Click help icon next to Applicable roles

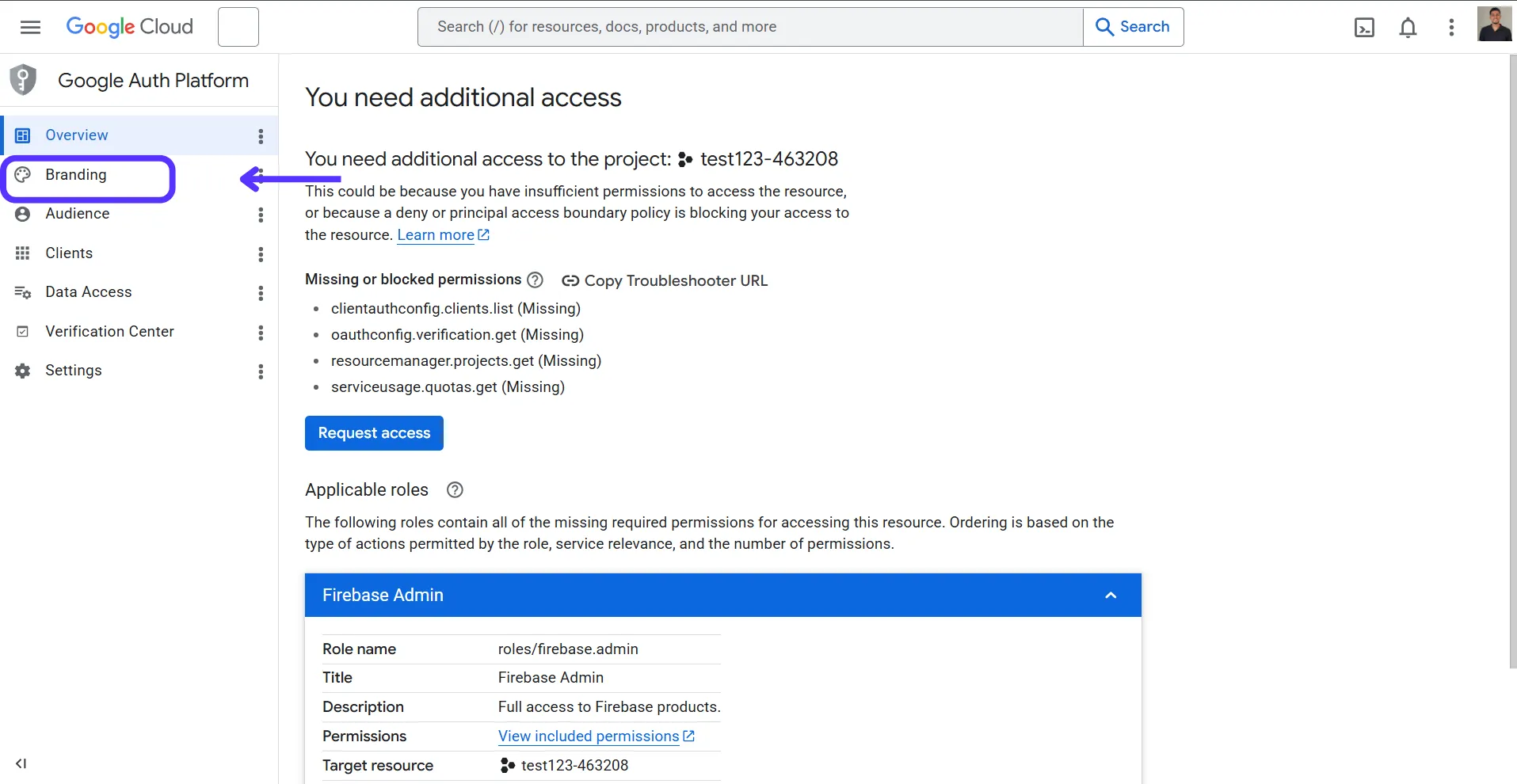[x=455, y=489]
